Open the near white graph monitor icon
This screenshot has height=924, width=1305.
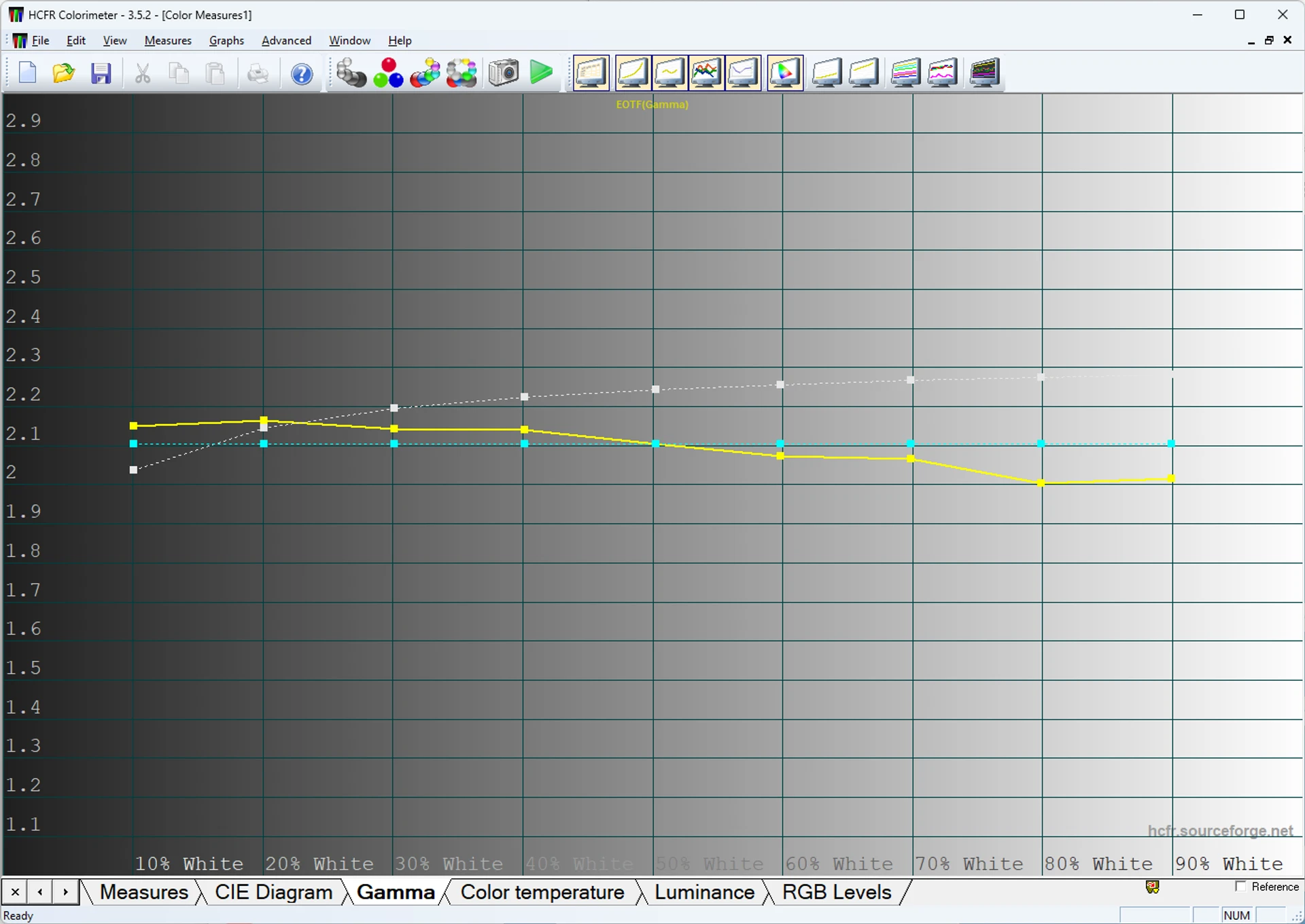point(864,73)
